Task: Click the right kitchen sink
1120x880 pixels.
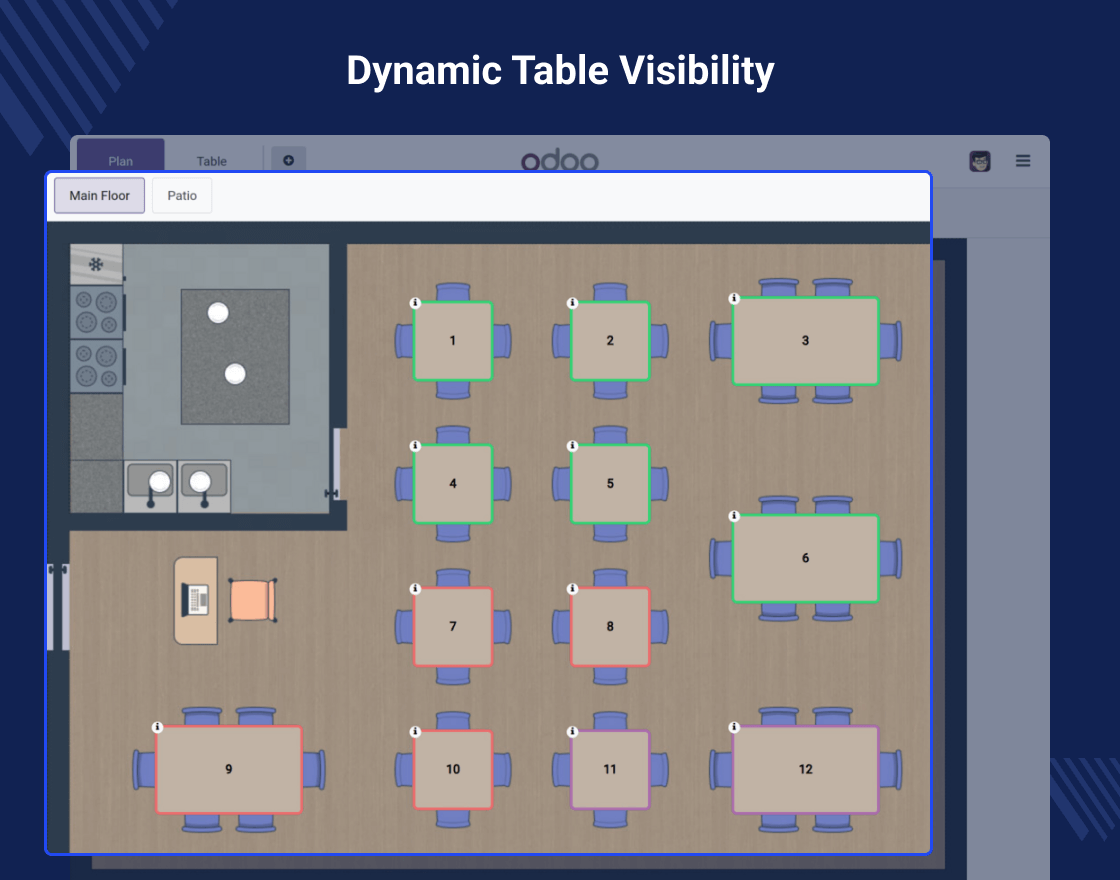Action: 204,486
